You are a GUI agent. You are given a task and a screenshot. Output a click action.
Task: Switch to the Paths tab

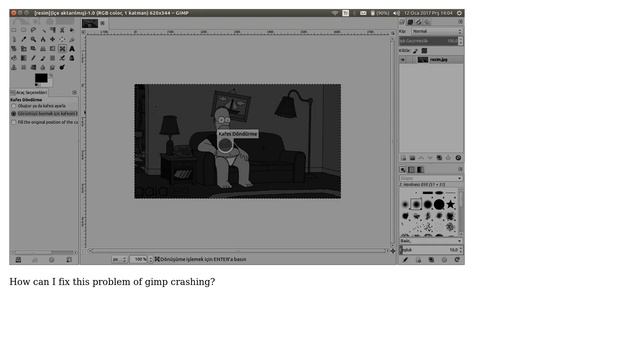[x=419, y=22]
